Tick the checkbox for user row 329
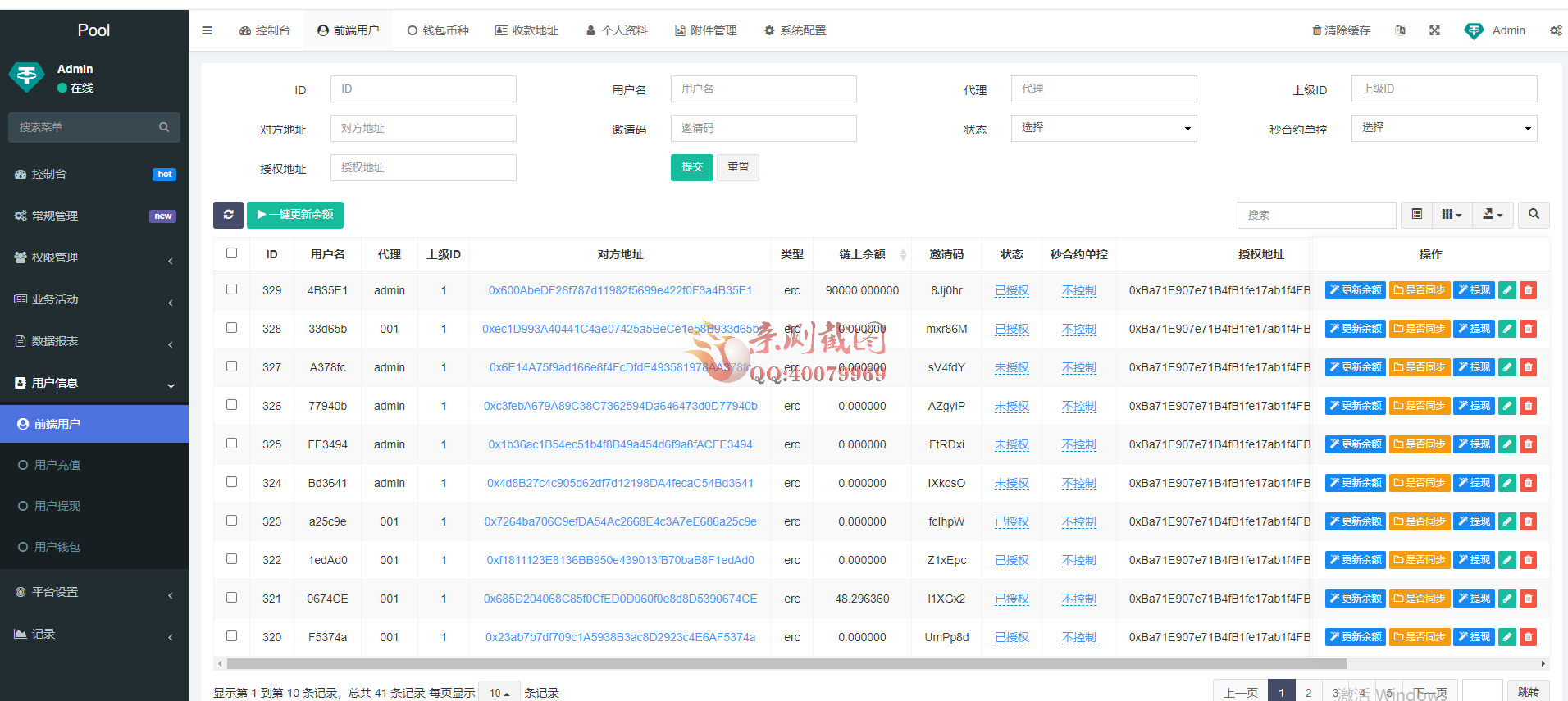The height and width of the screenshot is (701, 1568). (x=232, y=289)
